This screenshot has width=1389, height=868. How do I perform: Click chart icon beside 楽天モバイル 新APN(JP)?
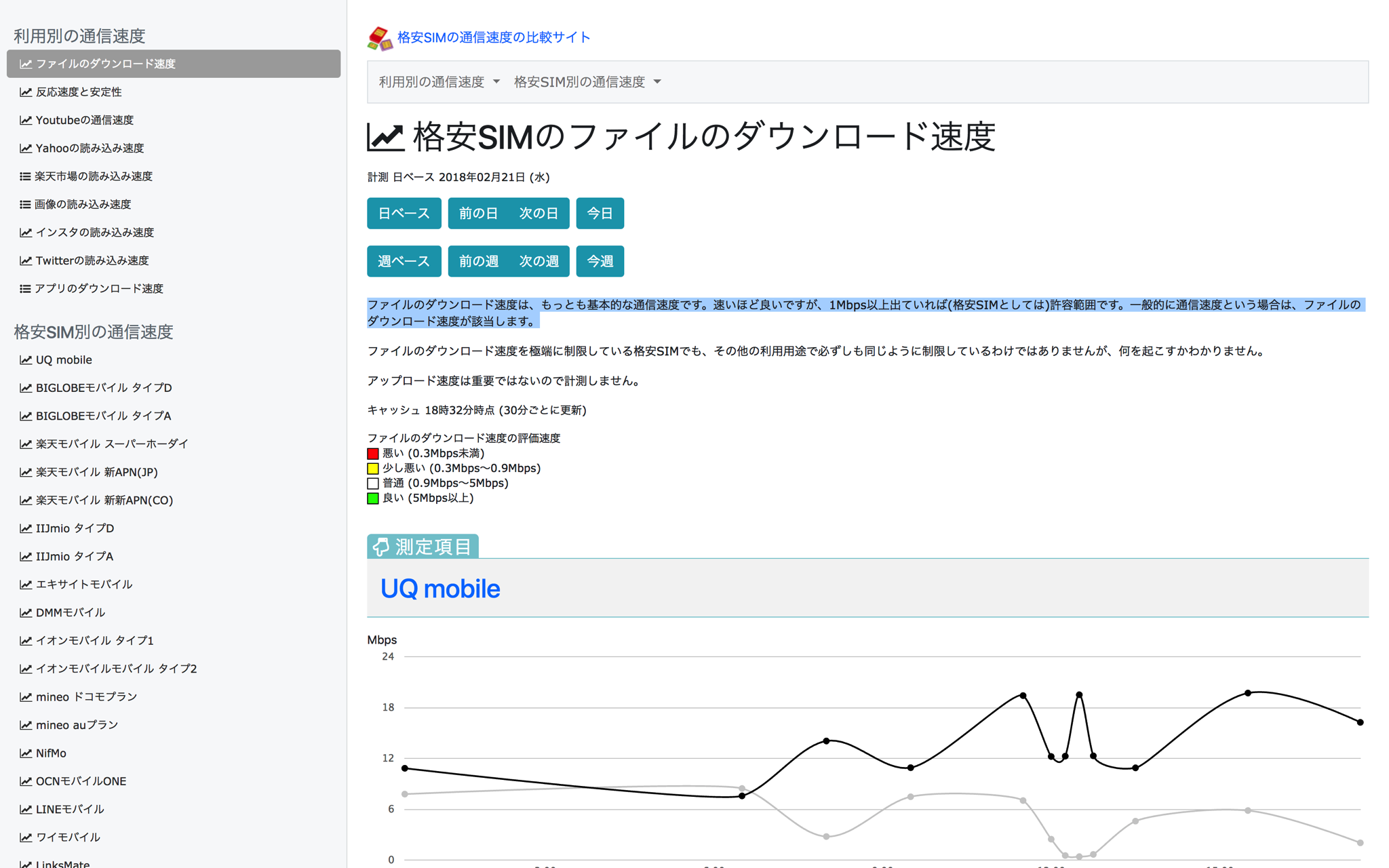coord(26,473)
